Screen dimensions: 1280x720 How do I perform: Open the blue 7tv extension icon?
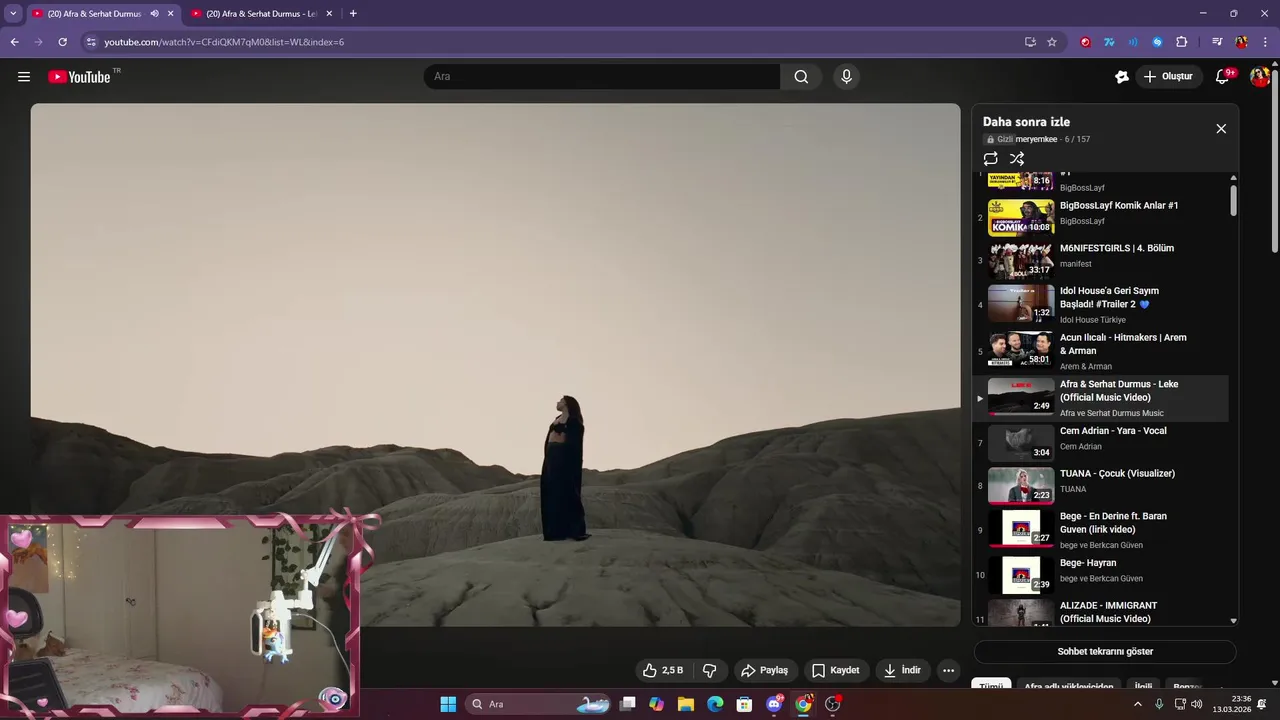coord(1109,42)
